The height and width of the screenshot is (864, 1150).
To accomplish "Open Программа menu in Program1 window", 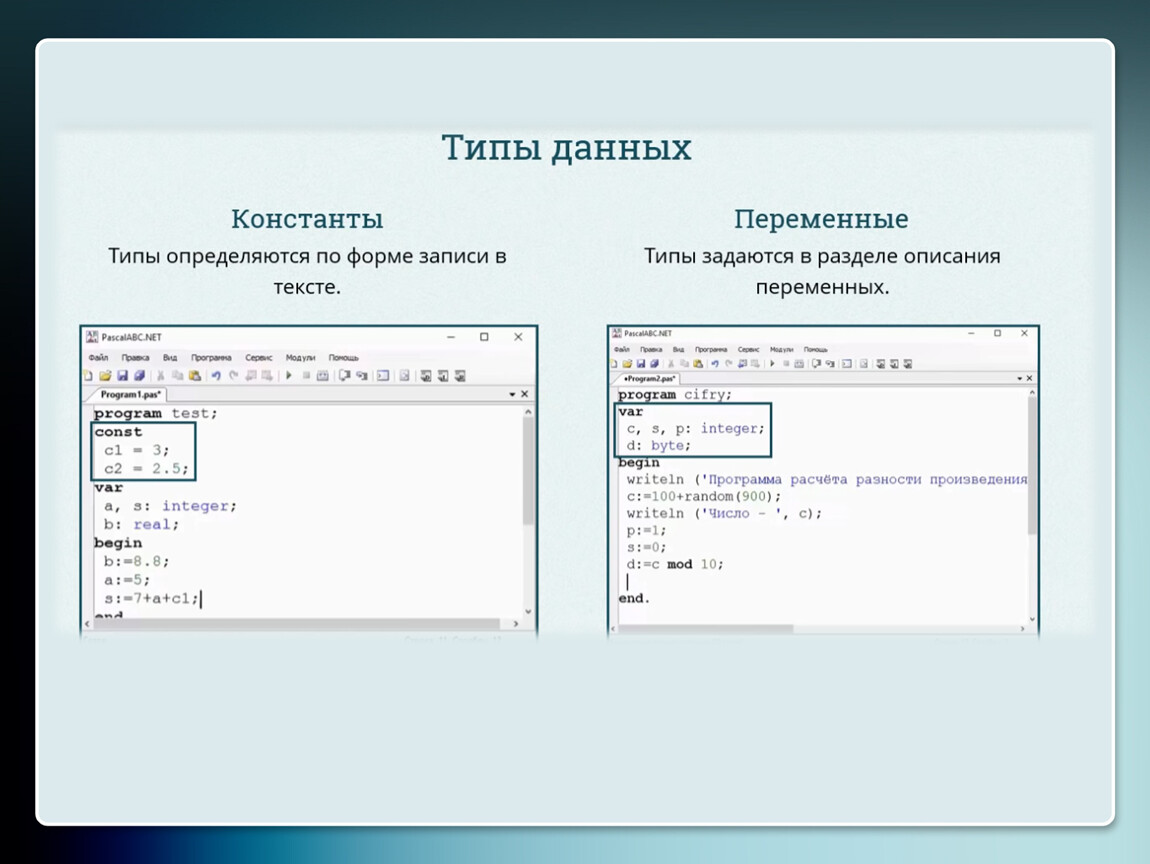I will point(211,357).
